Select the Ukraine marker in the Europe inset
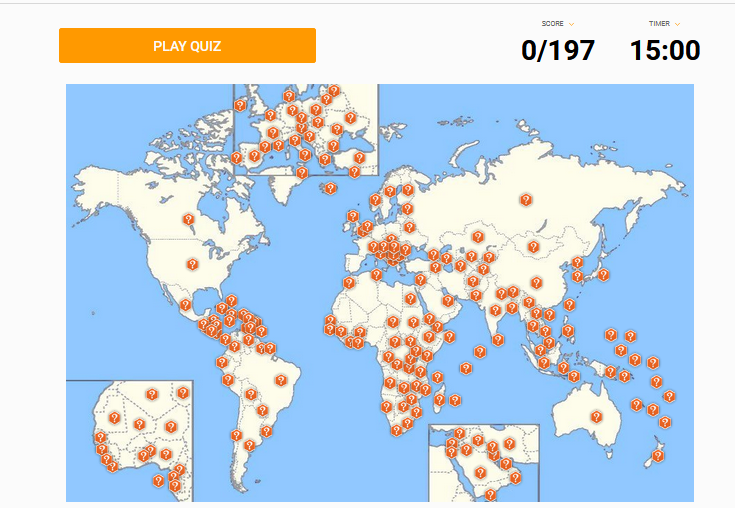This screenshot has width=735, height=508. tap(350, 118)
